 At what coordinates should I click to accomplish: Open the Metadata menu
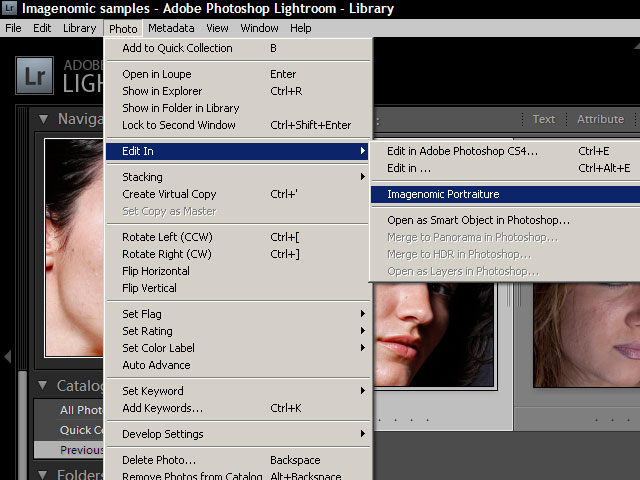(x=171, y=28)
